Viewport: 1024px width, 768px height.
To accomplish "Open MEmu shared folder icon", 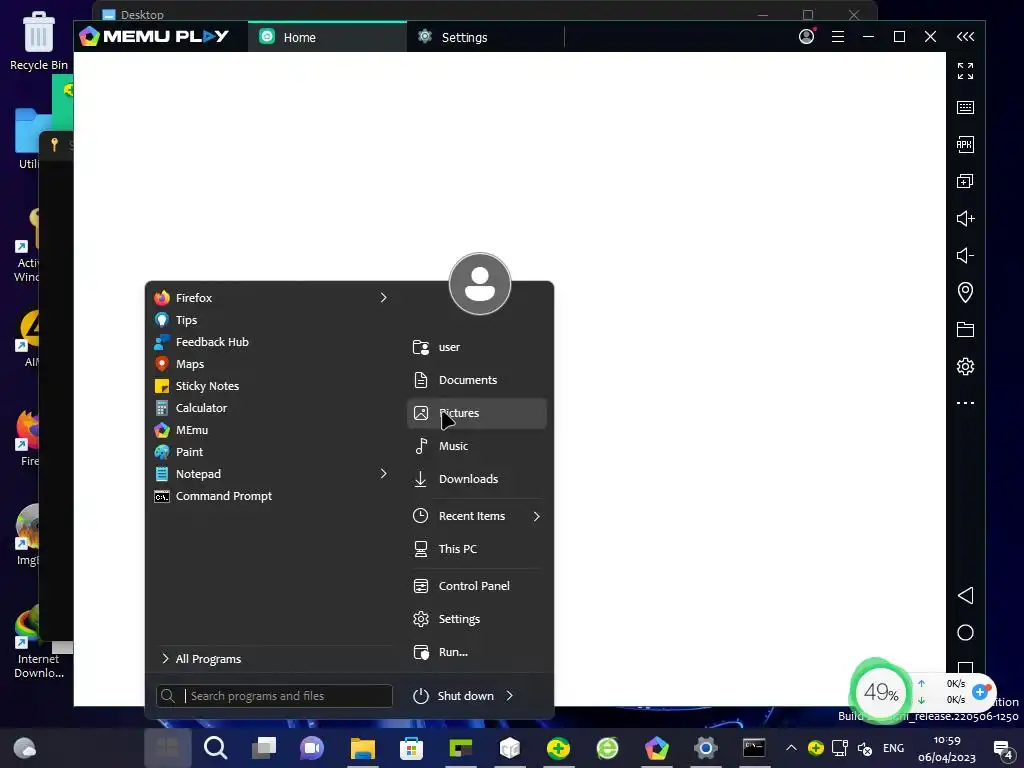I will pos(965,330).
